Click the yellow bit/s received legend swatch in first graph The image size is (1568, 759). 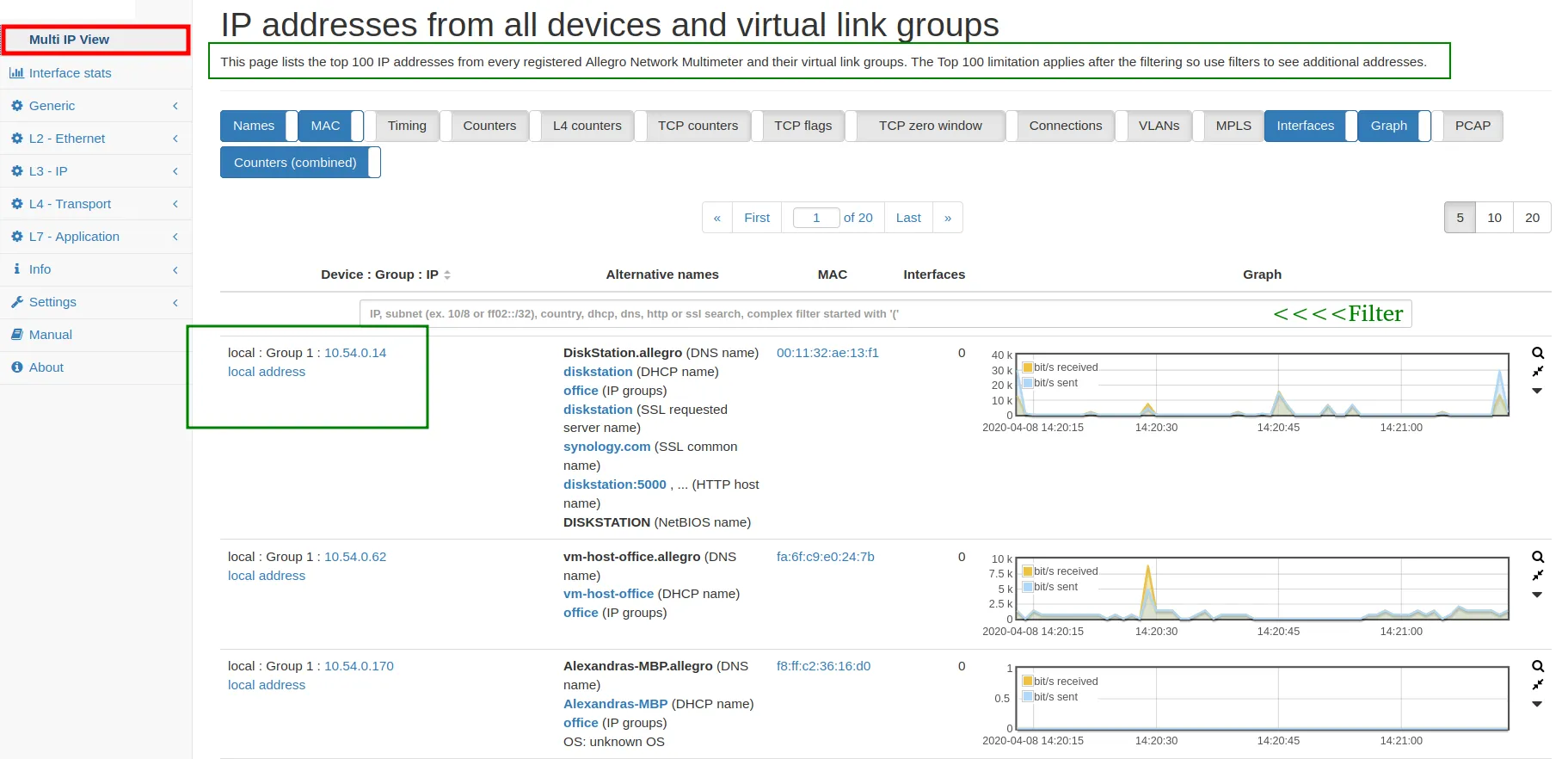[x=1027, y=367]
